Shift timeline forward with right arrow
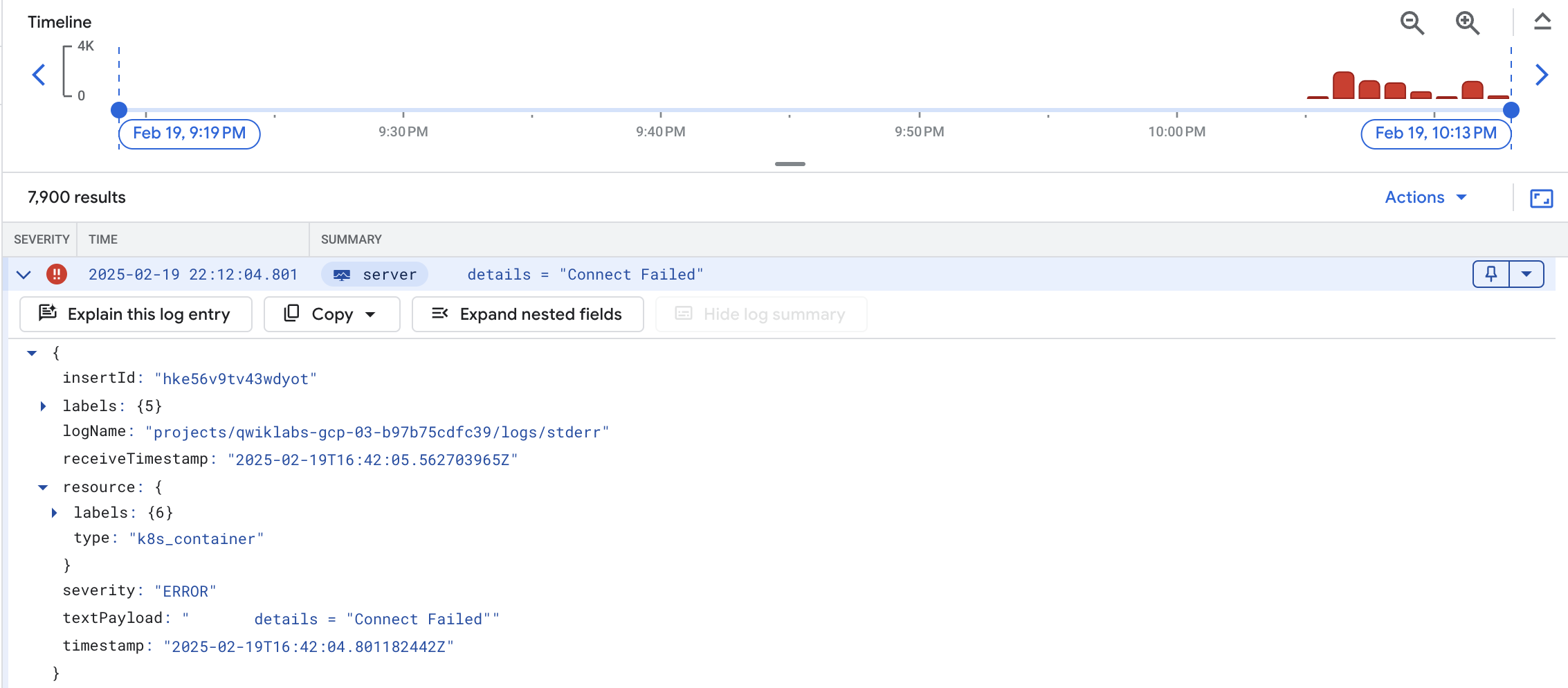This screenshot has width=1568, height=688. click(1542, 74)
